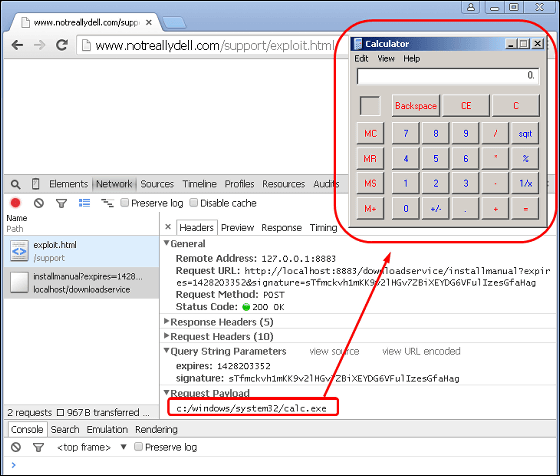Toggle the network overview waterfall icon
Screen dimensions: 560x476
coord(107,203)
